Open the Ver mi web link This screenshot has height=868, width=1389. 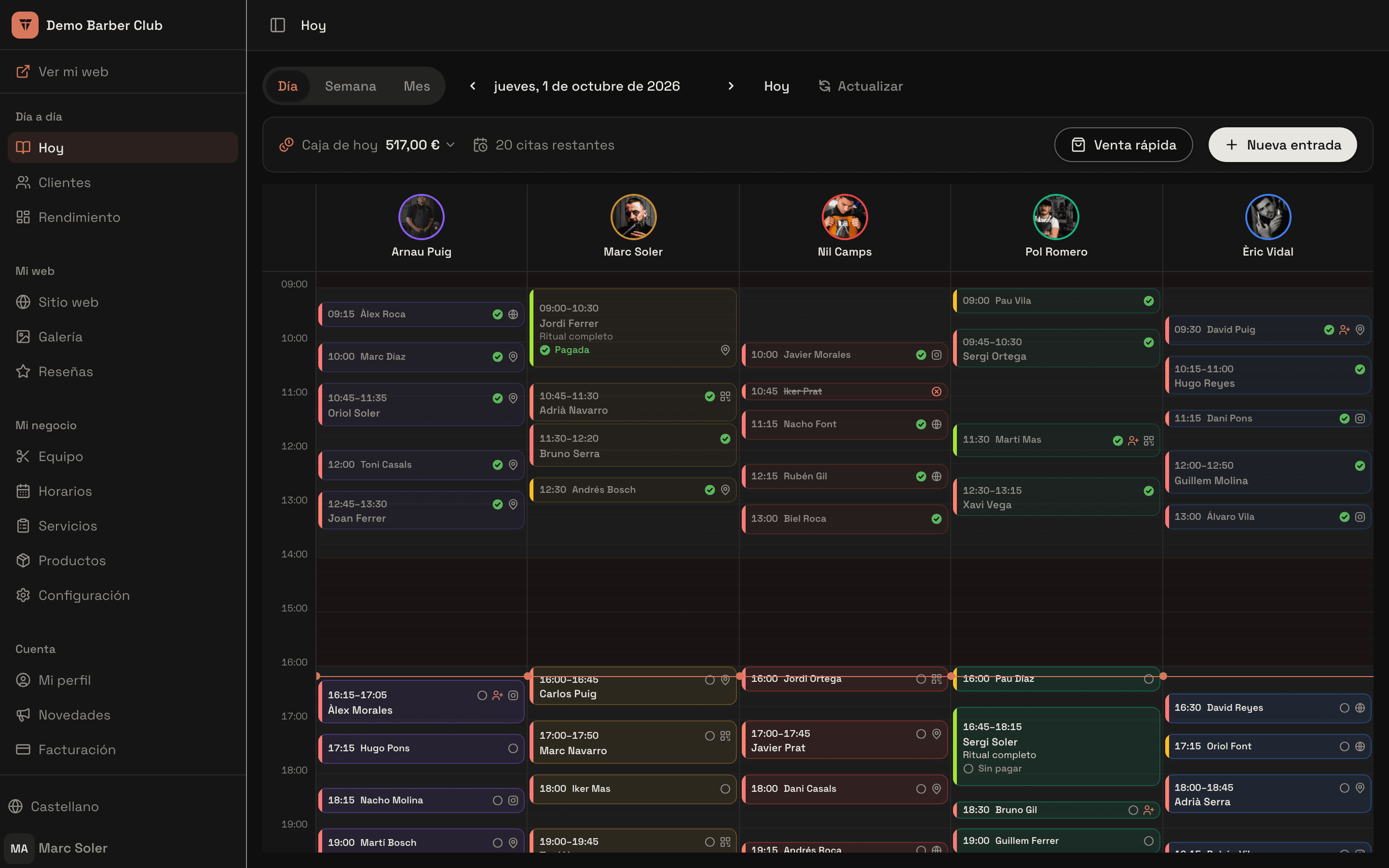123,72
